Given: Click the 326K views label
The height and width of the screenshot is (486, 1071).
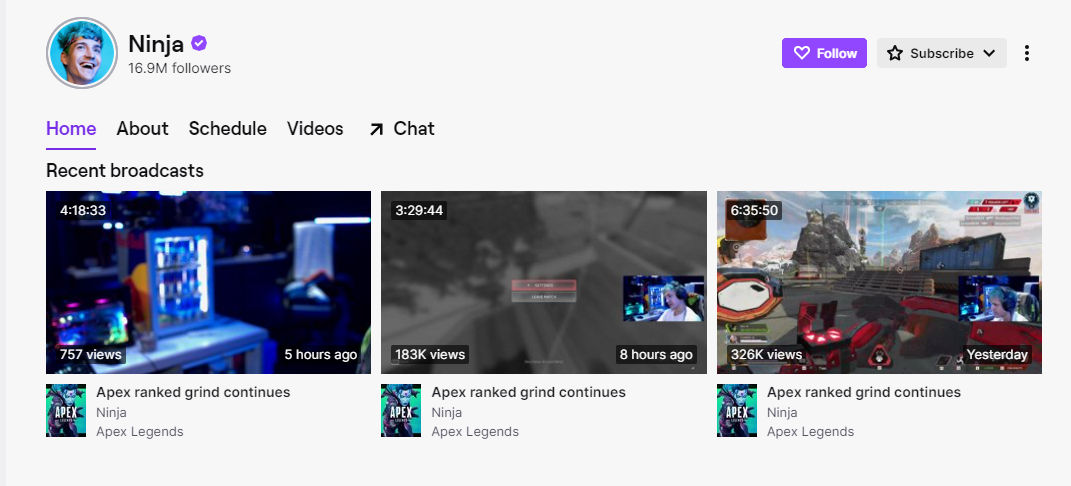Looking at the screenshot, I should [x=766, y=354].
